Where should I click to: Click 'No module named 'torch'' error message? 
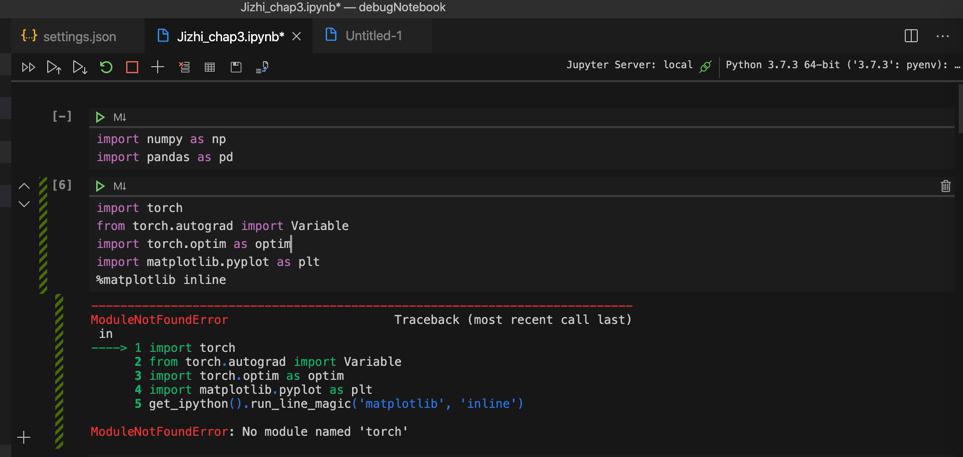pyautogui.click(x=326, y=432)
